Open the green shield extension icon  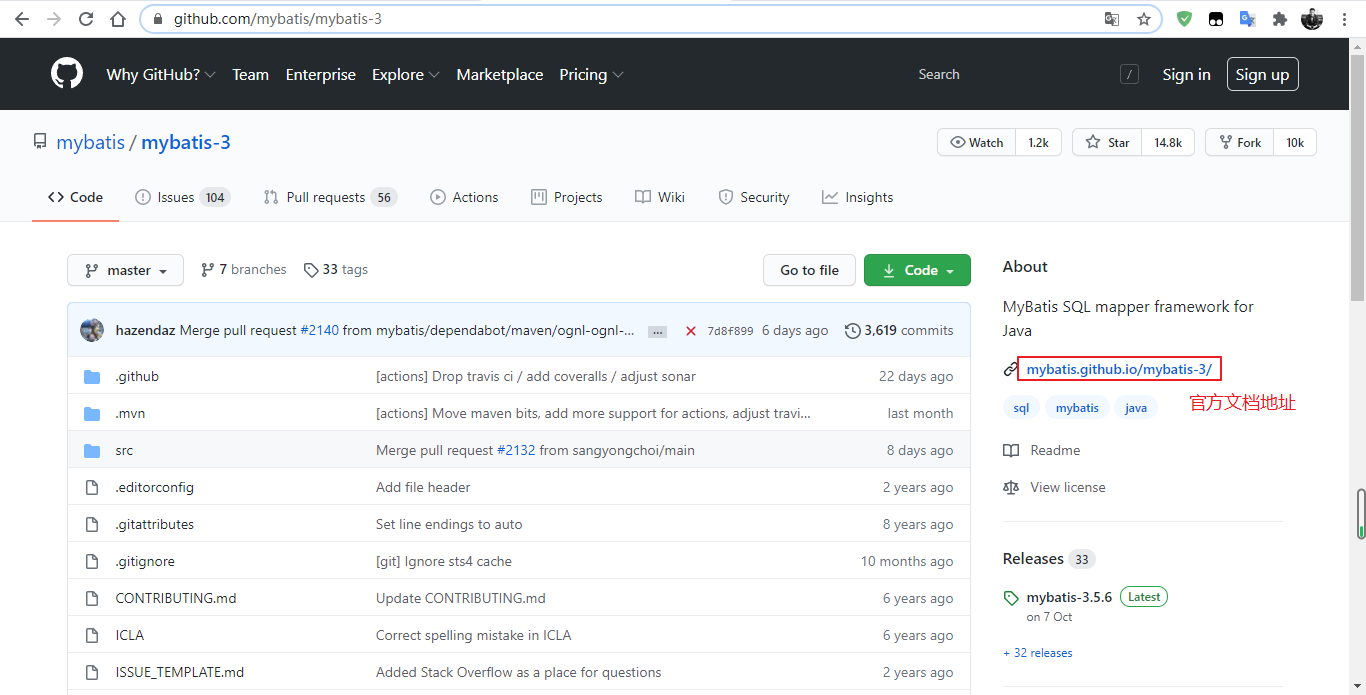pyautogui.click(x=1184, y=19)
